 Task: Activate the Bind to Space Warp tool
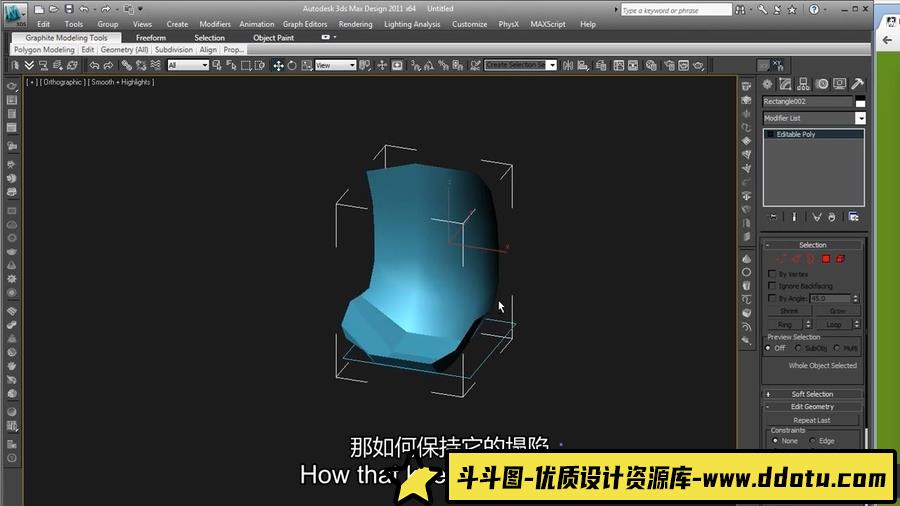click(156, 65)
